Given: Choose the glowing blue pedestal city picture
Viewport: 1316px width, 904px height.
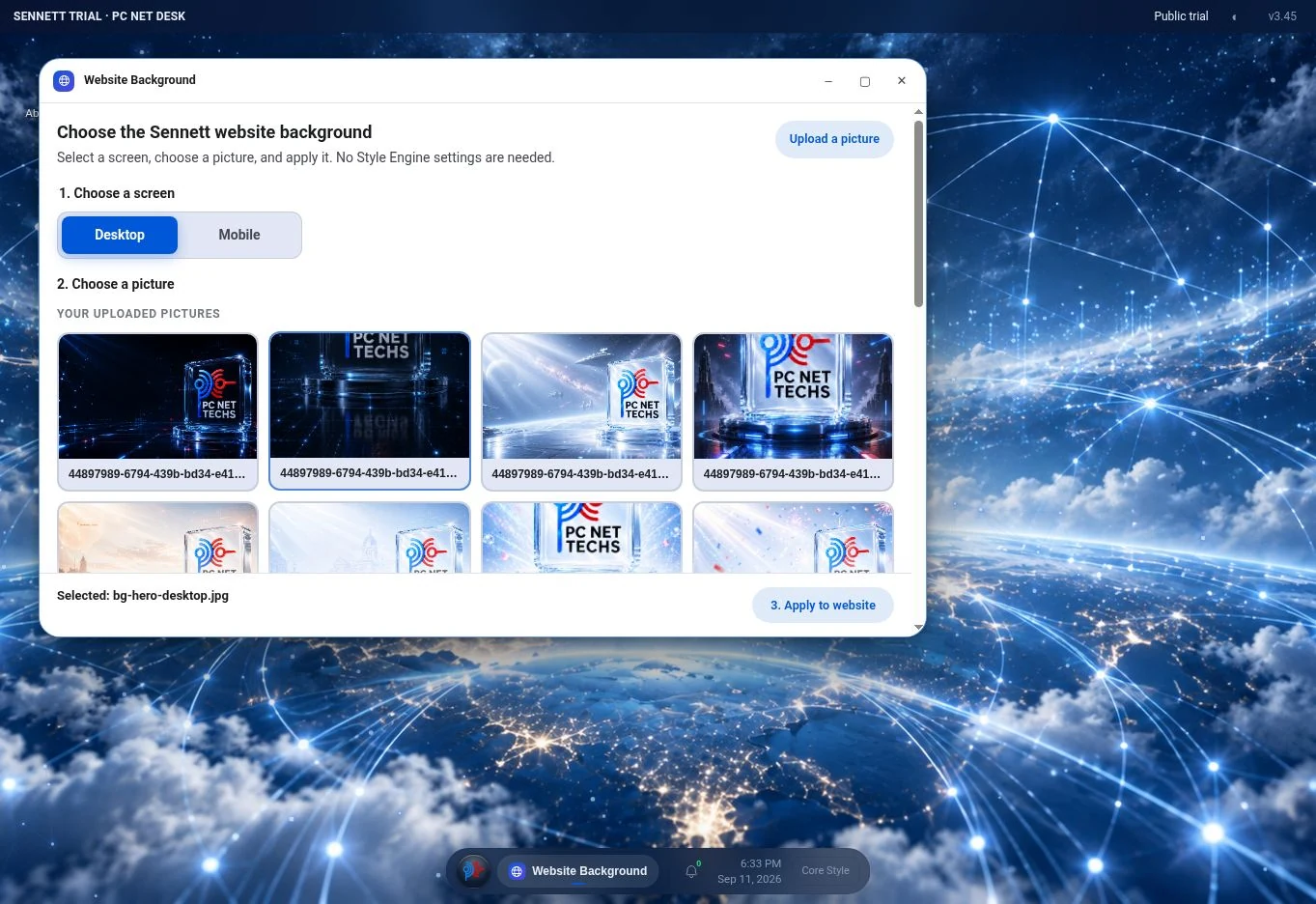Looking at the screenshot, I should (793, 411).
